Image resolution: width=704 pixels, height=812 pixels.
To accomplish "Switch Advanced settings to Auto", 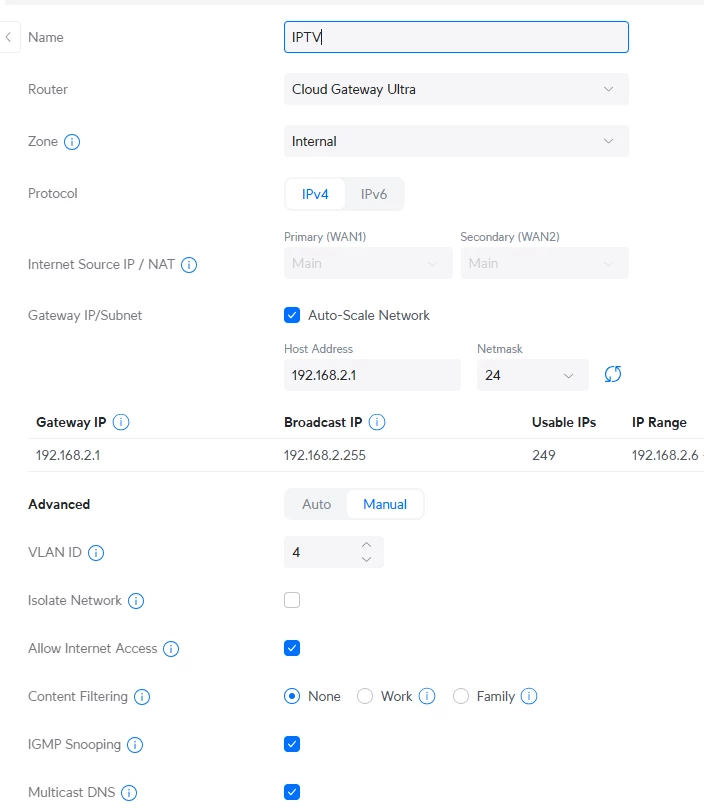I will 316,504.
